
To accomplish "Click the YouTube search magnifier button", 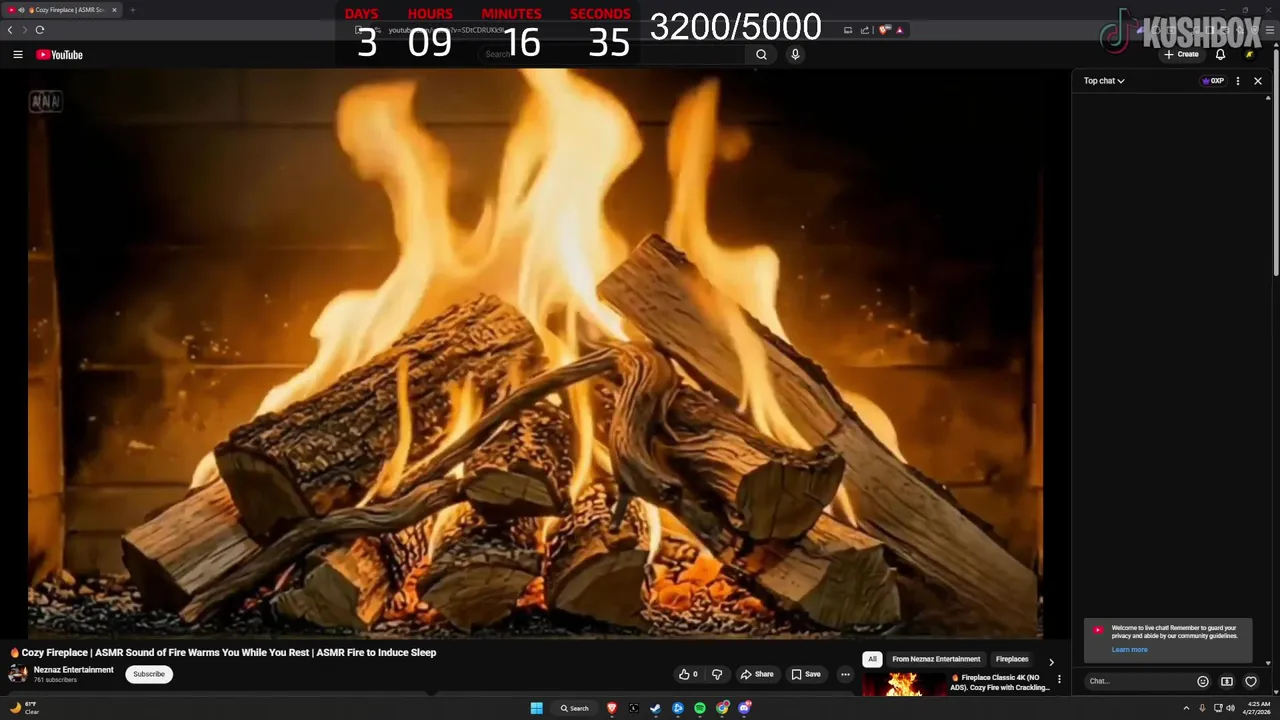I will coord(761,55).
